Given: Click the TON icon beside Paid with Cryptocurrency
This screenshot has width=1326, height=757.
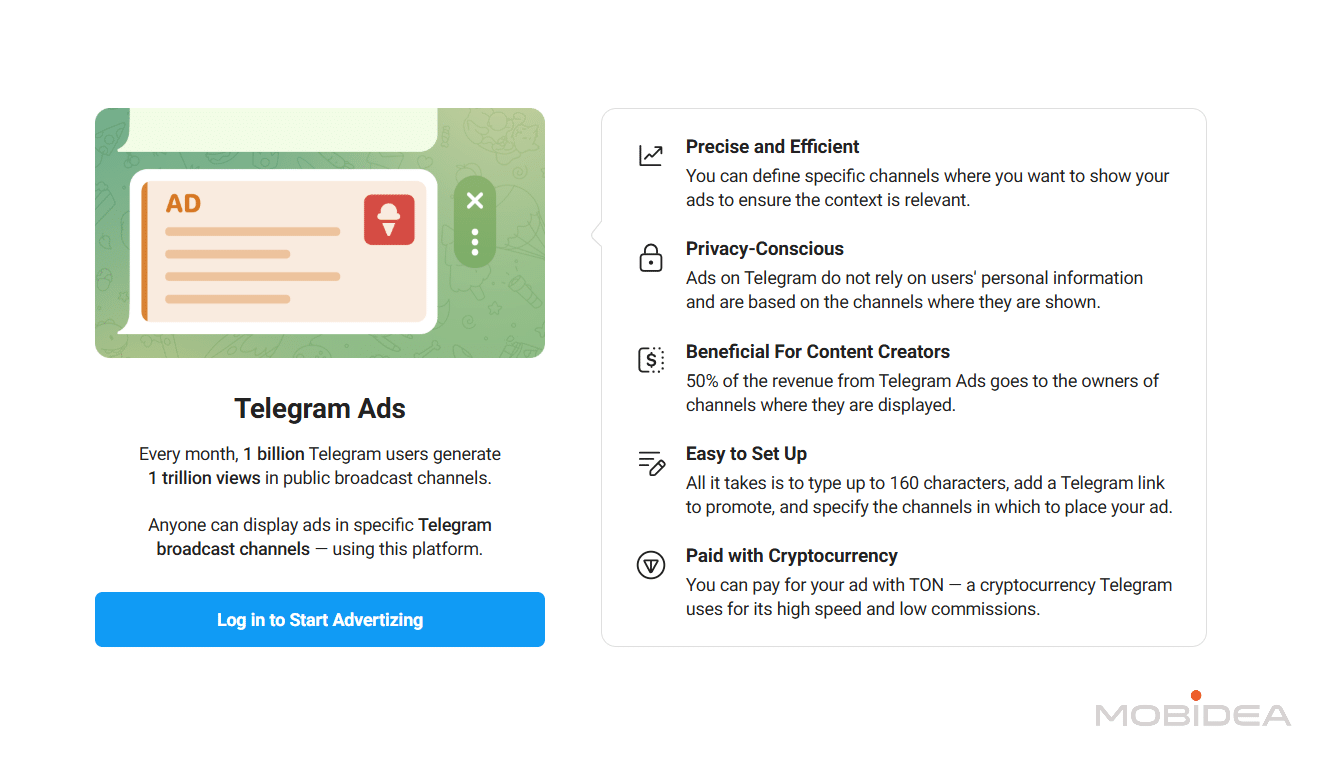Looking at the screenshot, I should [x=651, y=565].
